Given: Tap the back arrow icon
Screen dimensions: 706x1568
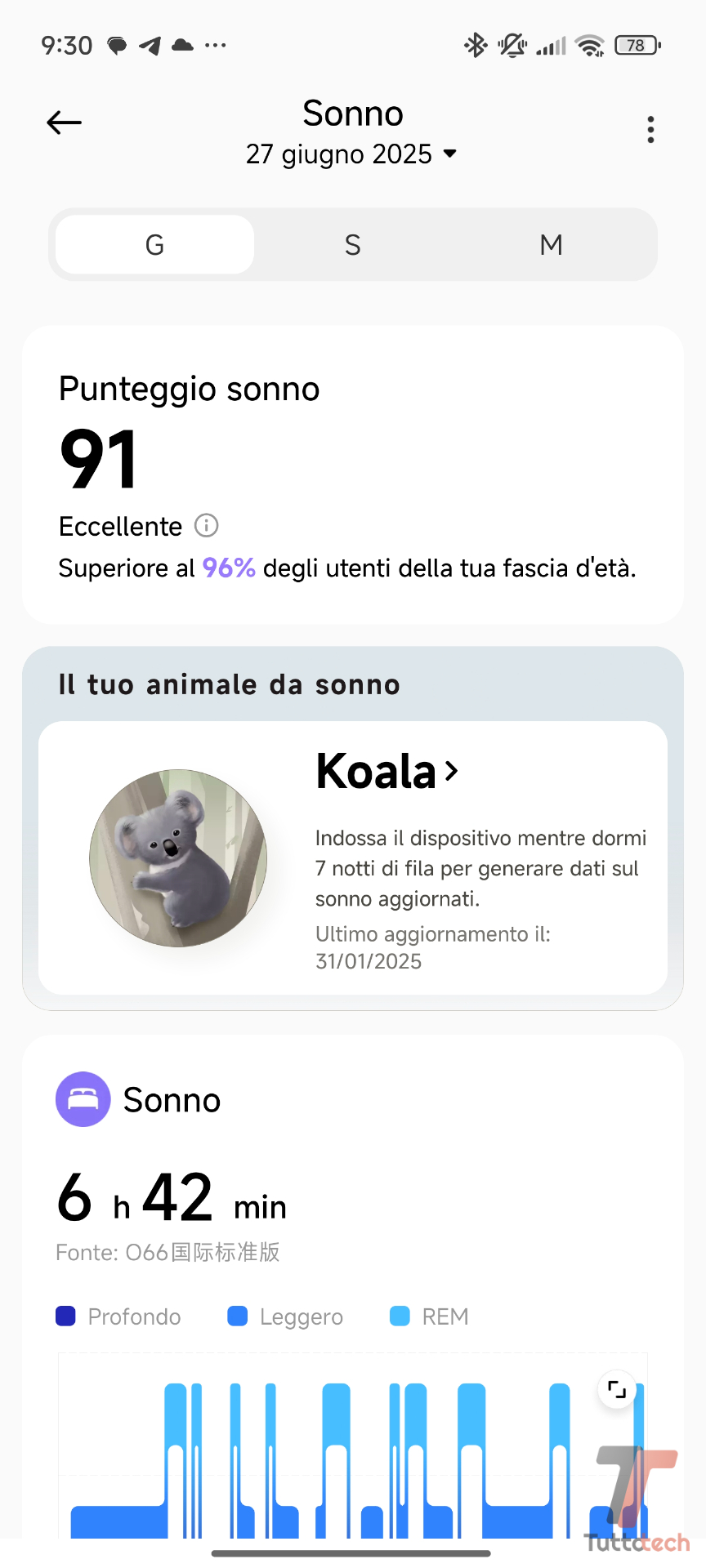Looking at the screenshot, I should 65,123.
